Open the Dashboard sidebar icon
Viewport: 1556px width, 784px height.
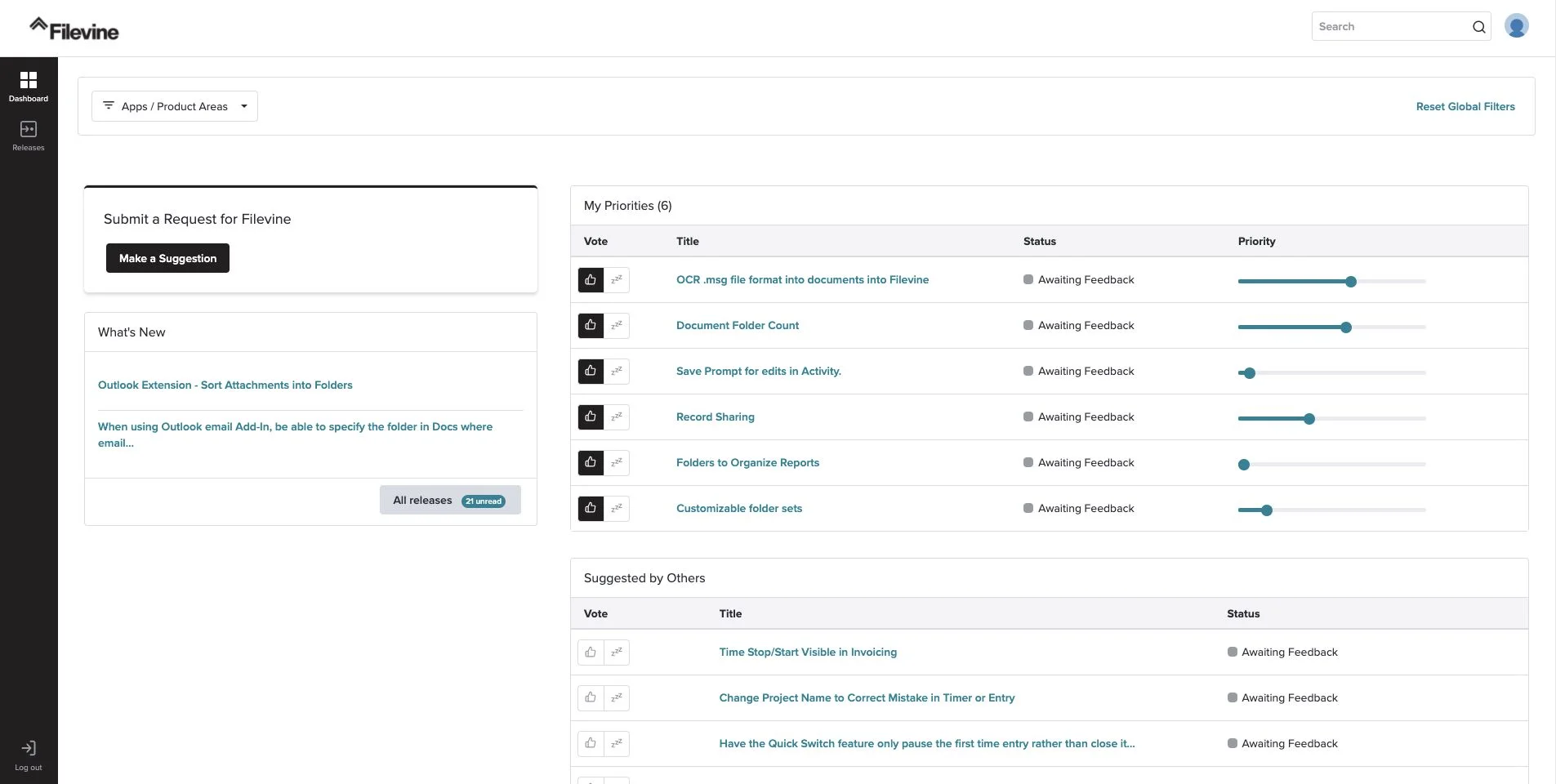tap(29, 86)
